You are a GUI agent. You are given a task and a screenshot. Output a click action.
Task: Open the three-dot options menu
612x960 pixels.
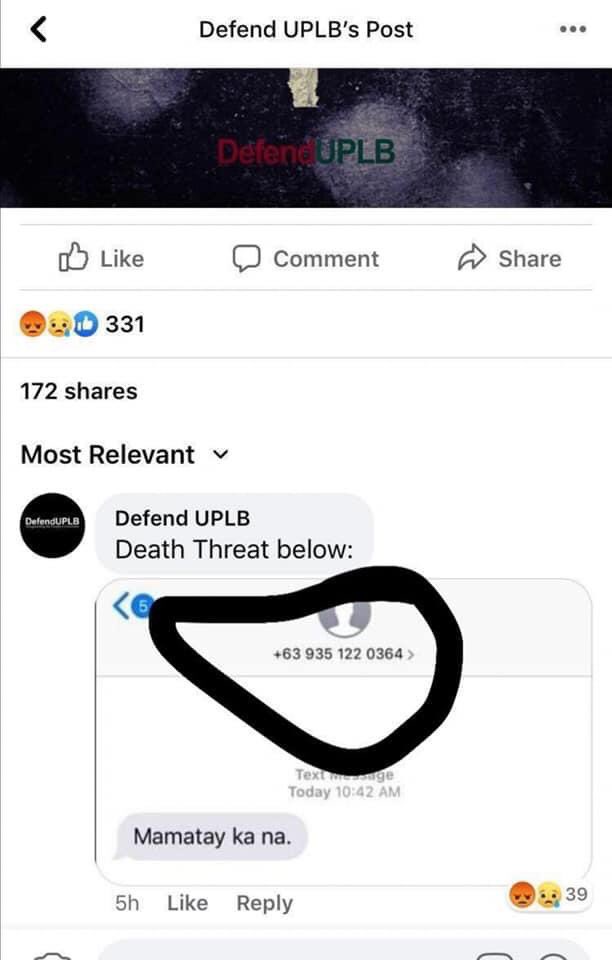573,29
